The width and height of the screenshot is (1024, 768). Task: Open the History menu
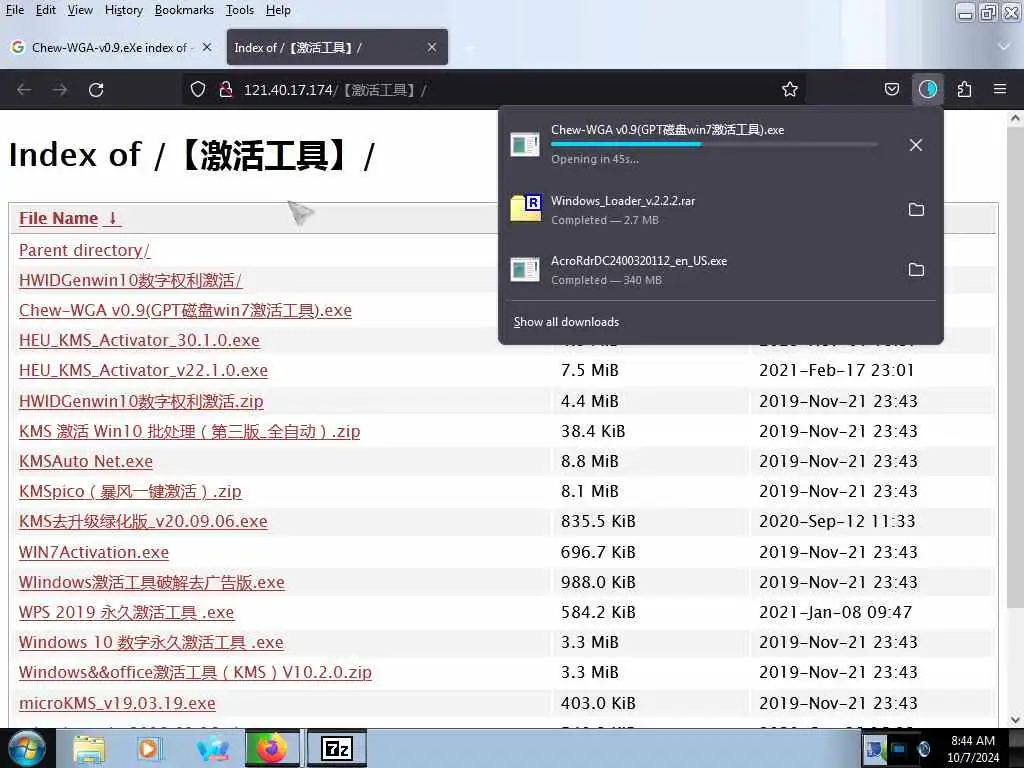(123, 10)
